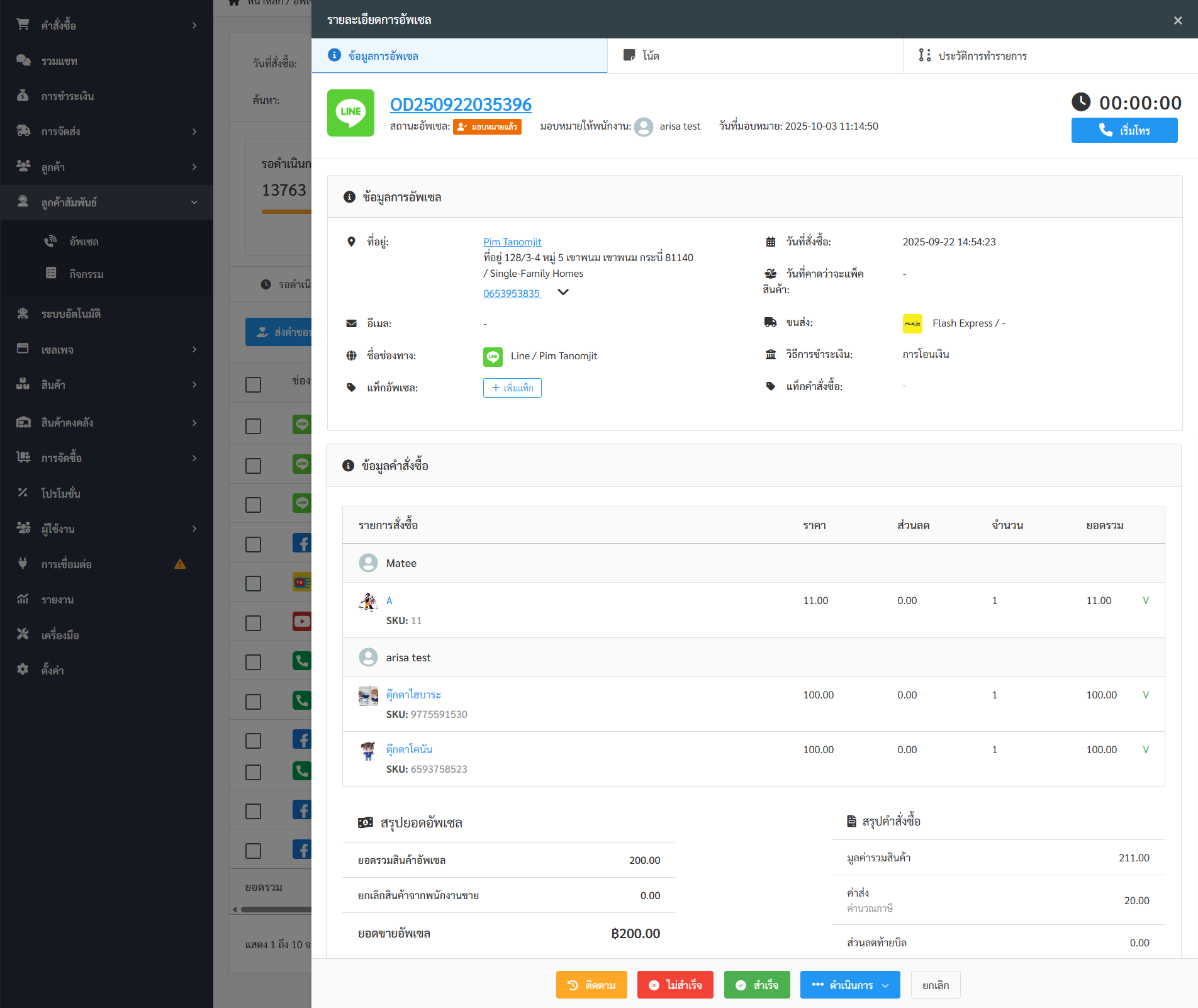Click arisa test assignee avatar icon
The image size is (1198, 1008).
pyautogui.click(x=643, y=126)
